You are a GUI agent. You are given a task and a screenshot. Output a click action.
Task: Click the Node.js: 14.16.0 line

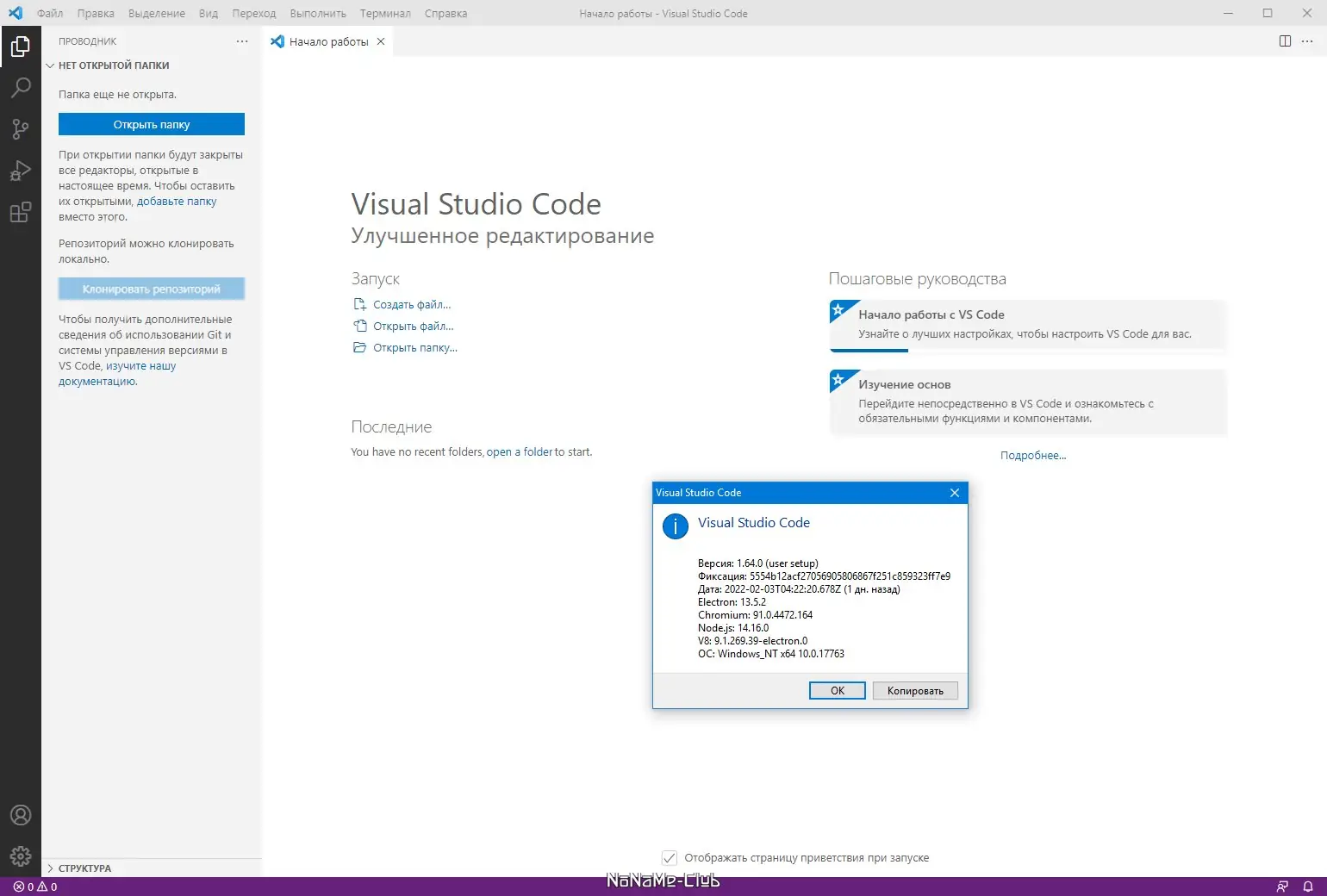point(733,628)
